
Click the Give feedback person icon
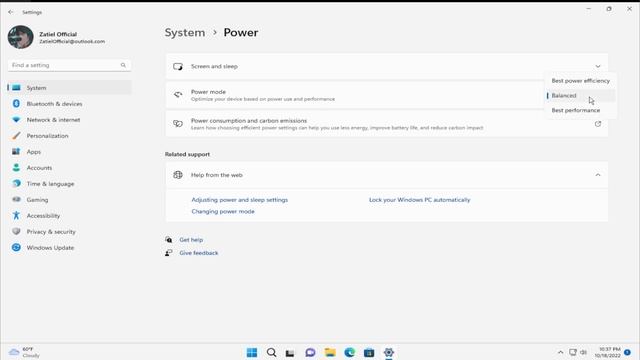pos(169,253)
